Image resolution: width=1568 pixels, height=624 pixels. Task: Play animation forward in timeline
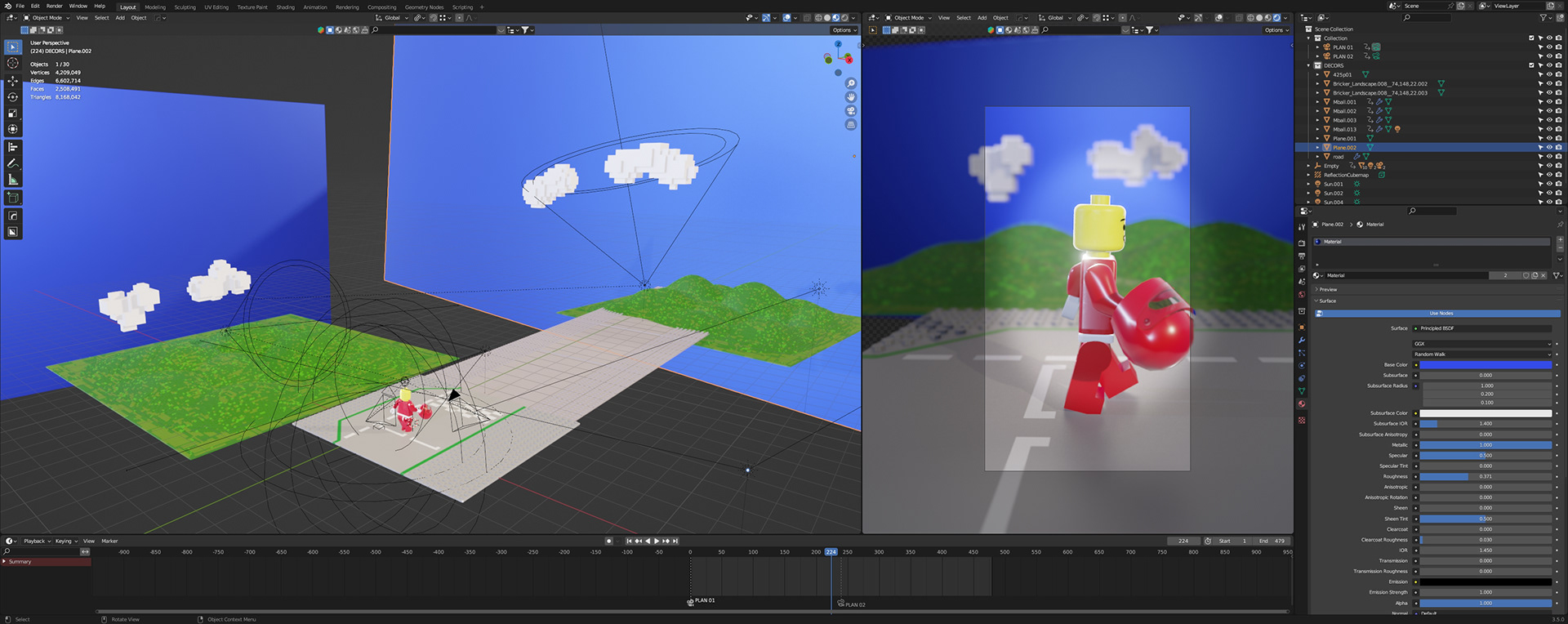pyautogui.click(x=657, y=541)
